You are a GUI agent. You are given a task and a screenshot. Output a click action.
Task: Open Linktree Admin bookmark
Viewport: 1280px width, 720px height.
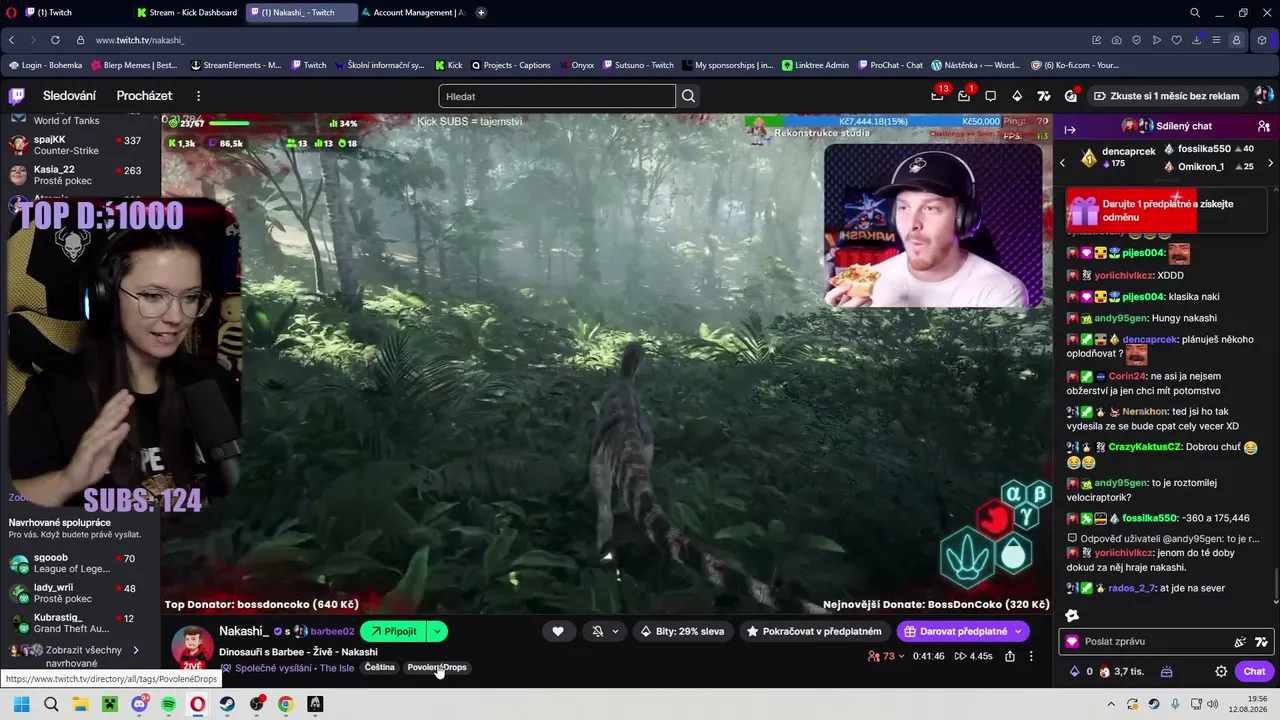coord(816,65)
